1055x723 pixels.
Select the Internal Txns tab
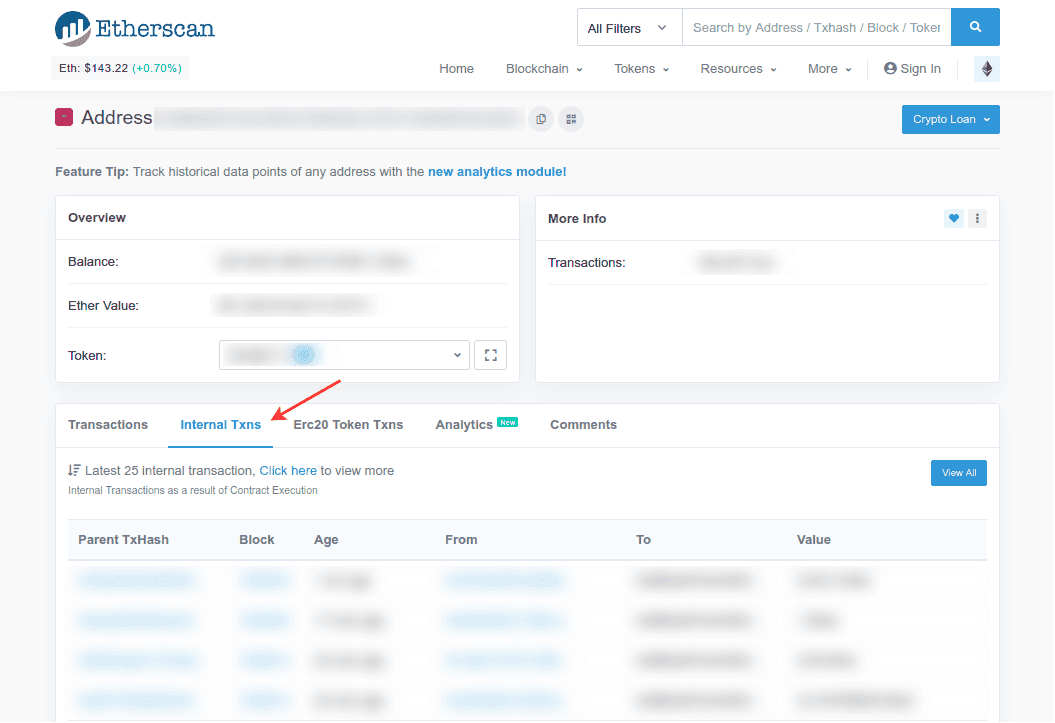point(220,424)
